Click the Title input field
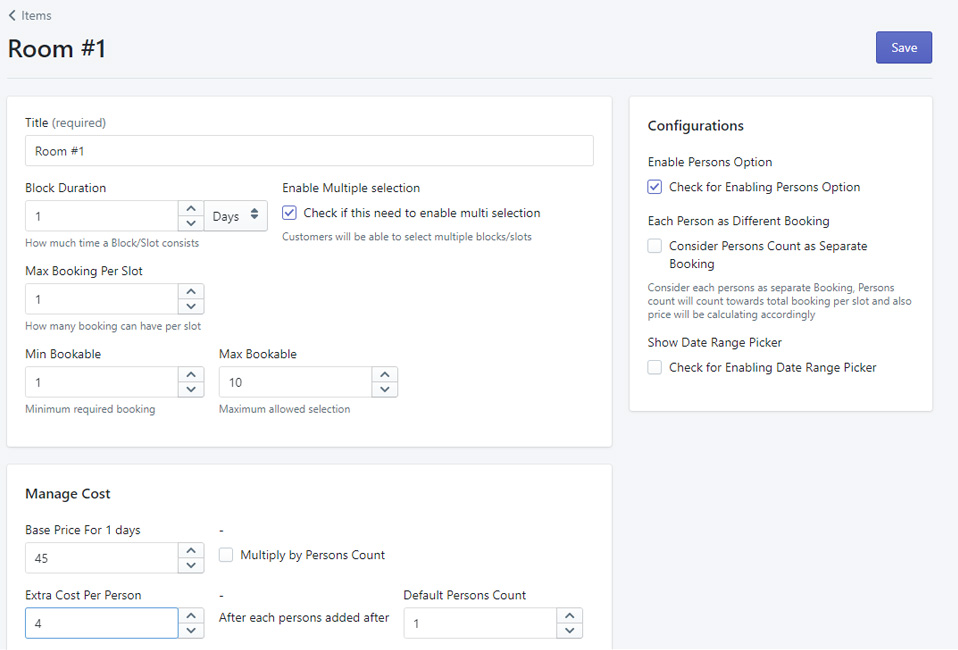The height and width of the screenshot is (650, 958). pos(308,151)
